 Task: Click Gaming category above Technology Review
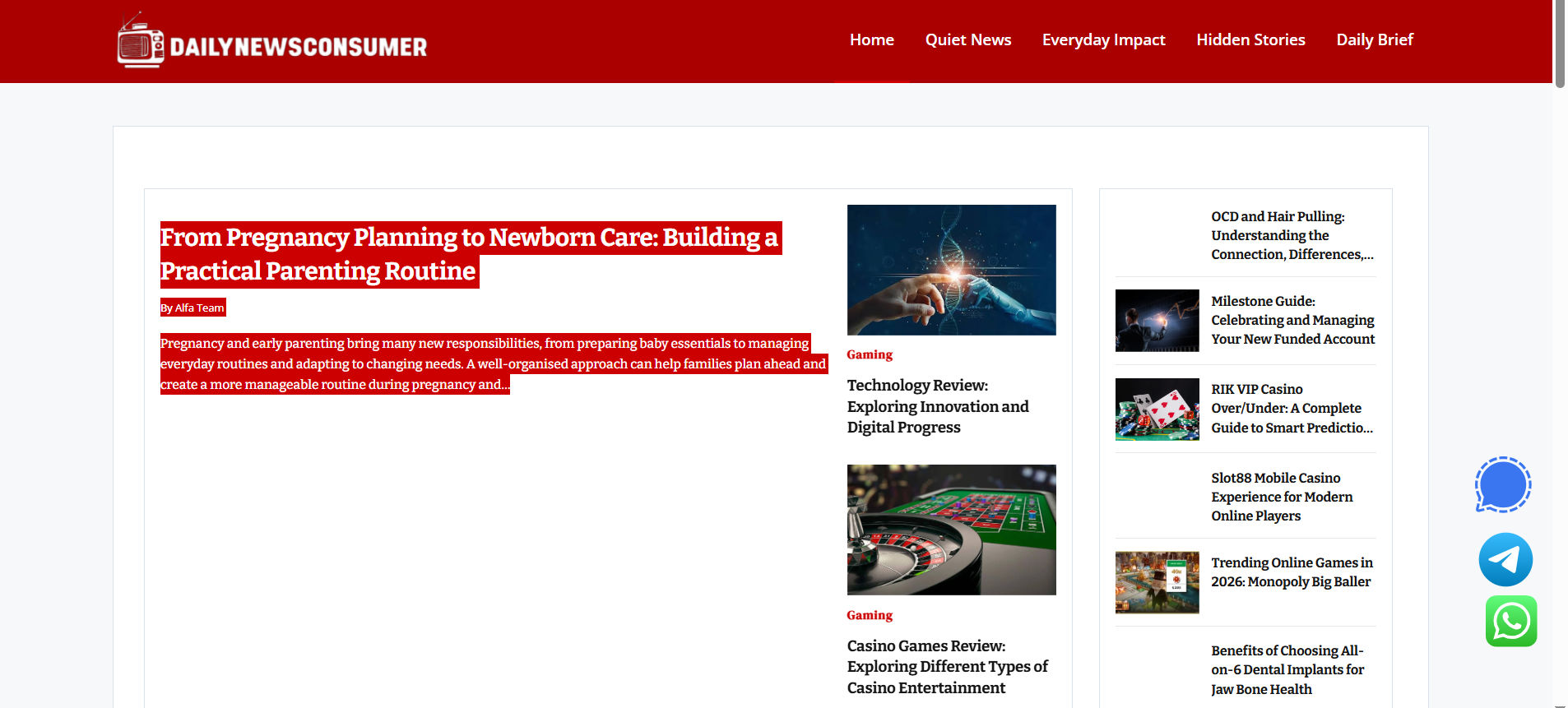tap(870, 354)
